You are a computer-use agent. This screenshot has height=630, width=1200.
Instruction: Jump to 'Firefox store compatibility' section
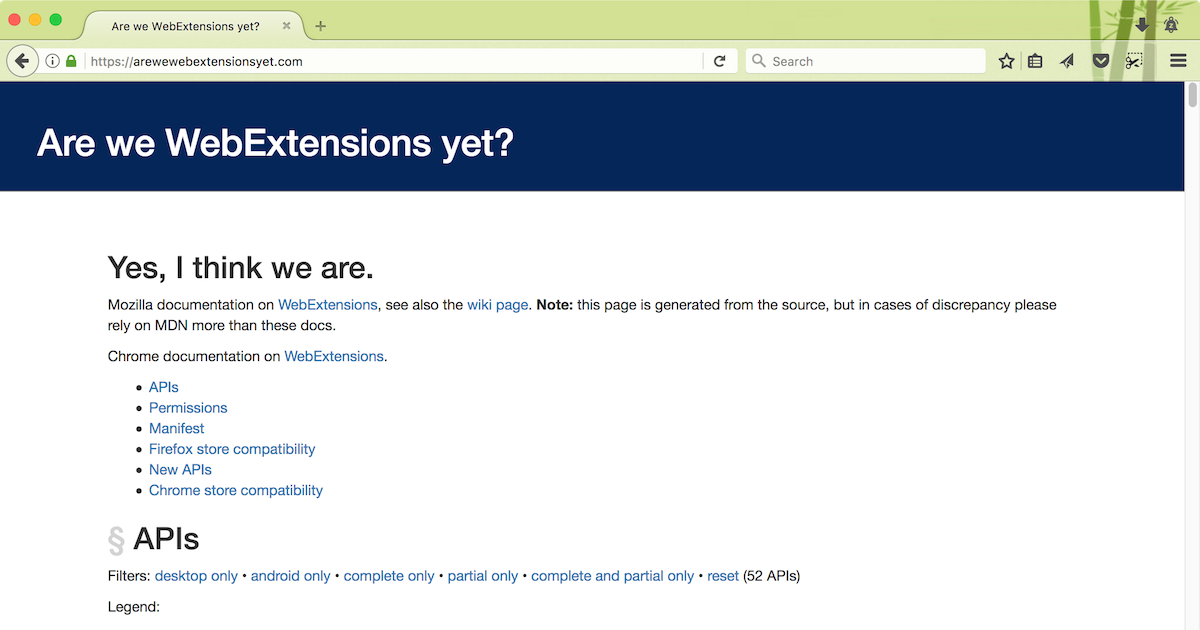coord(232,449)
